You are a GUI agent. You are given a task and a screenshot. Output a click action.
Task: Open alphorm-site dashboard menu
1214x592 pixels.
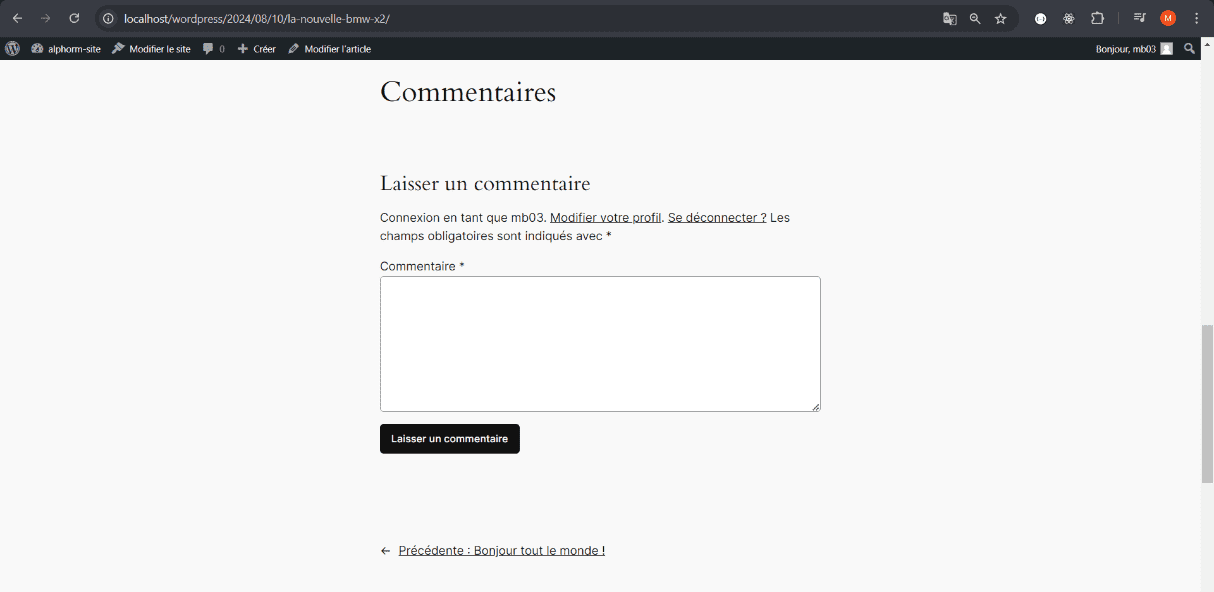point(66,48)
